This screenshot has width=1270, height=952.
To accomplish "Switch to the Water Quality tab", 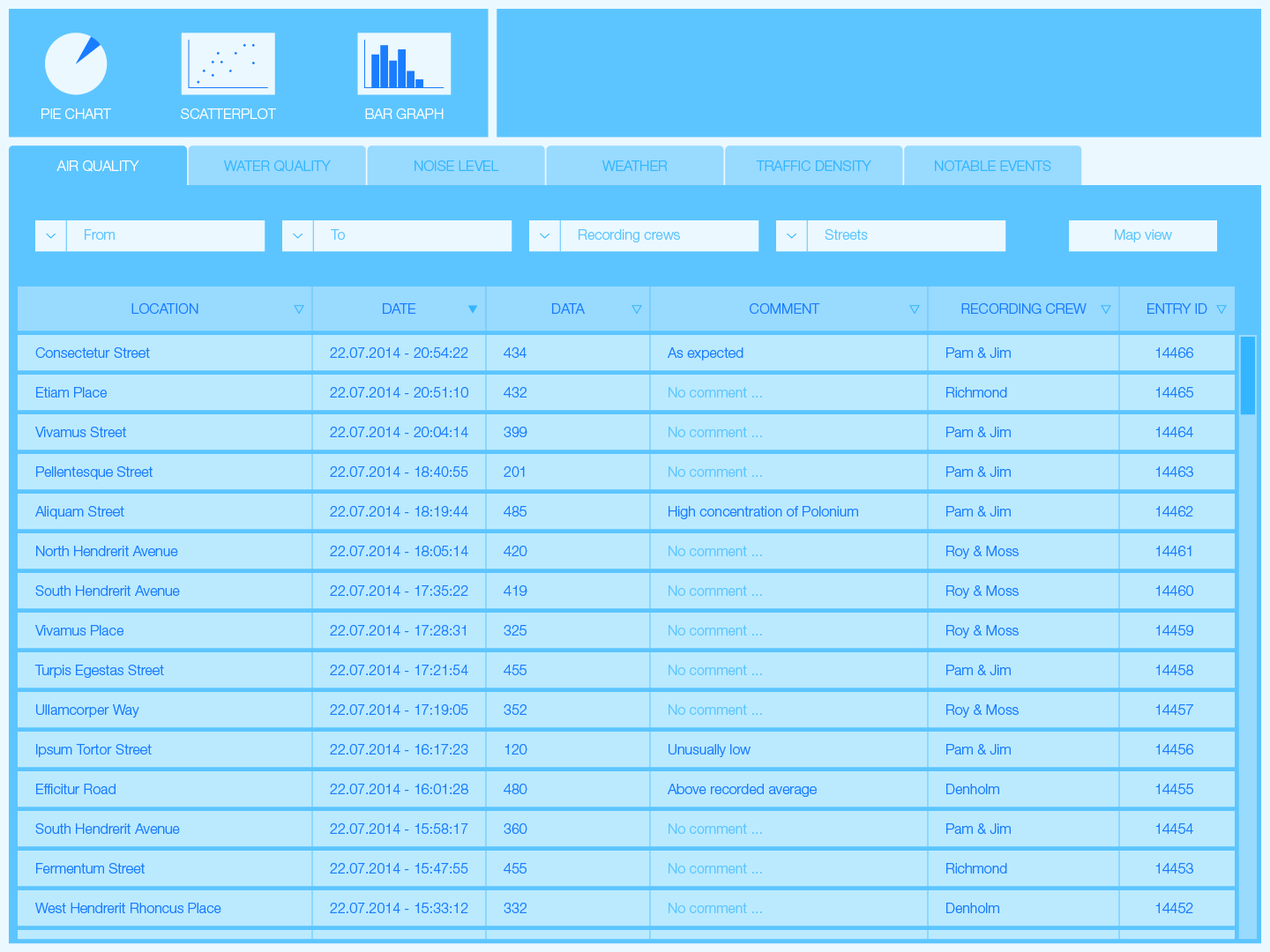I will 277,166.
